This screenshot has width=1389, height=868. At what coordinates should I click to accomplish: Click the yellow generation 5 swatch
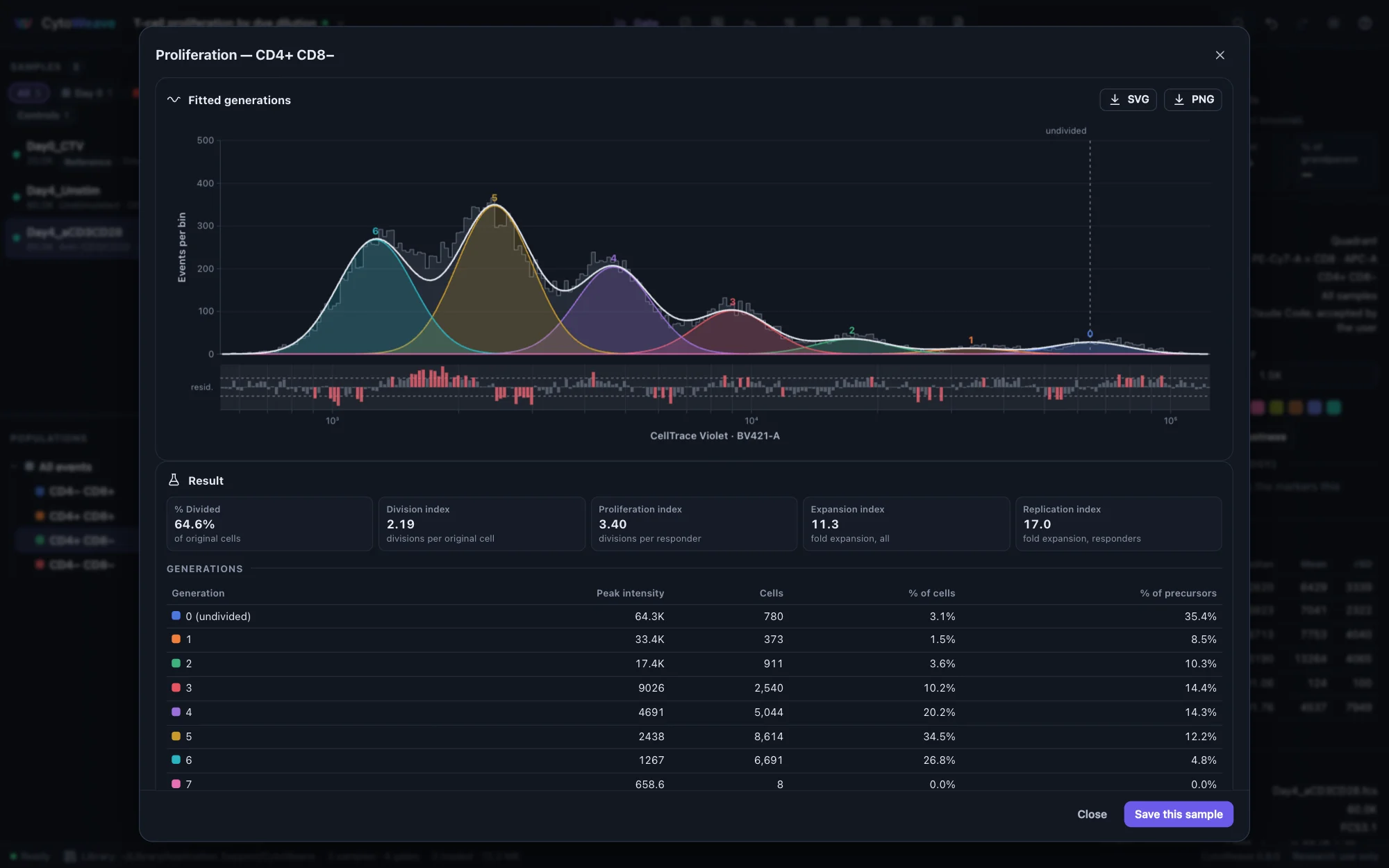click(176, 736)
